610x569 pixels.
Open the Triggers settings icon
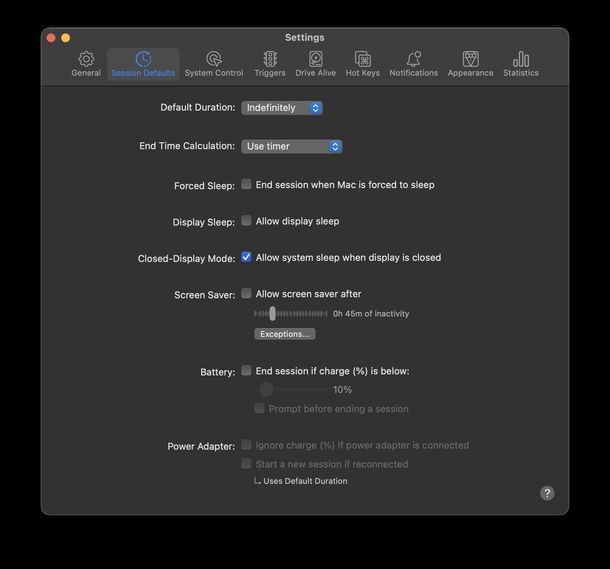pos(270,60)
